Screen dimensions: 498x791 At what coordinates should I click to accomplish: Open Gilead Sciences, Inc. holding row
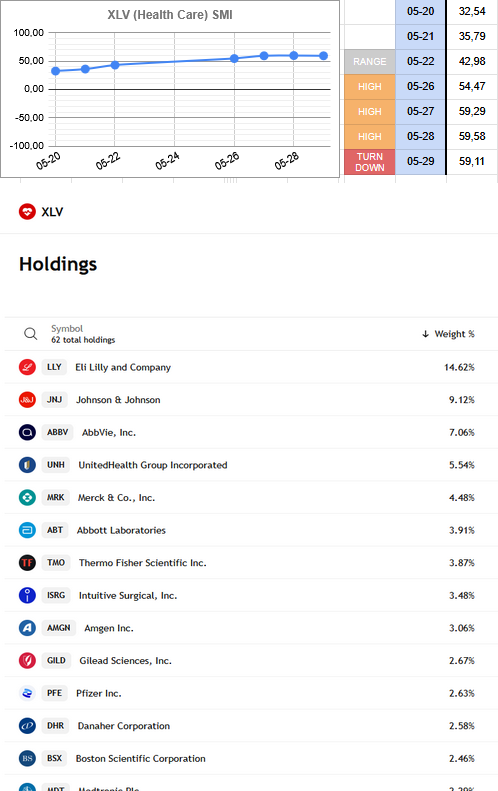click(251, 660)
